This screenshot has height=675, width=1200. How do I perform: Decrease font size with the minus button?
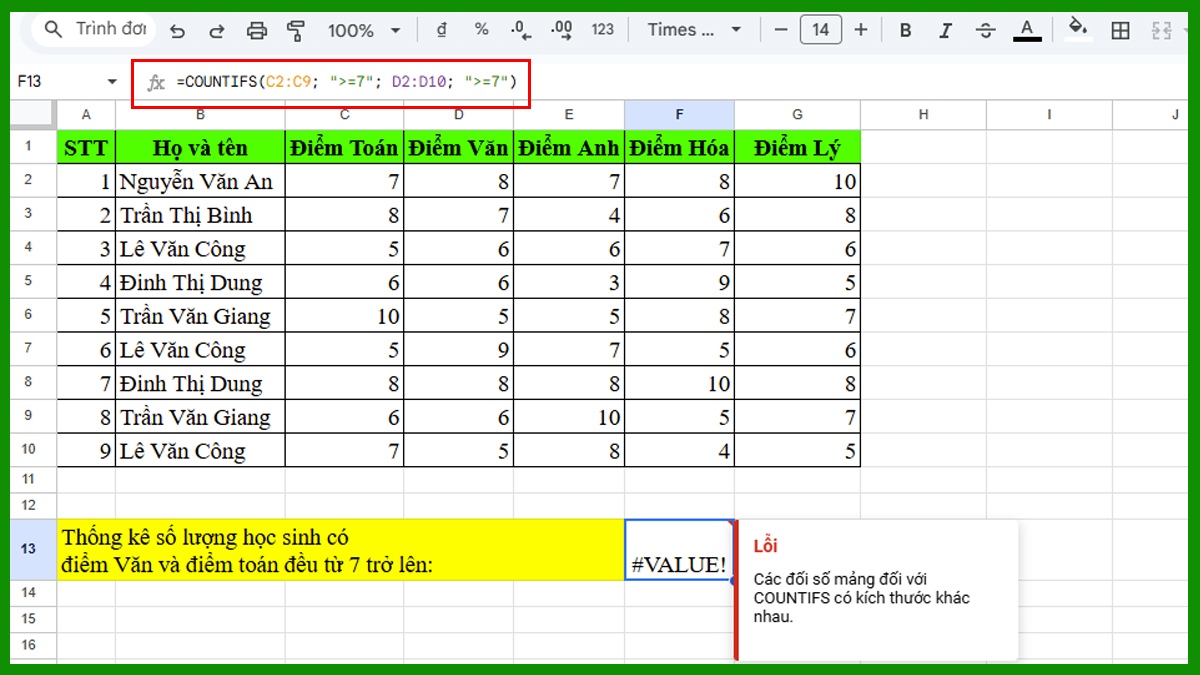(x=780, y=30)
